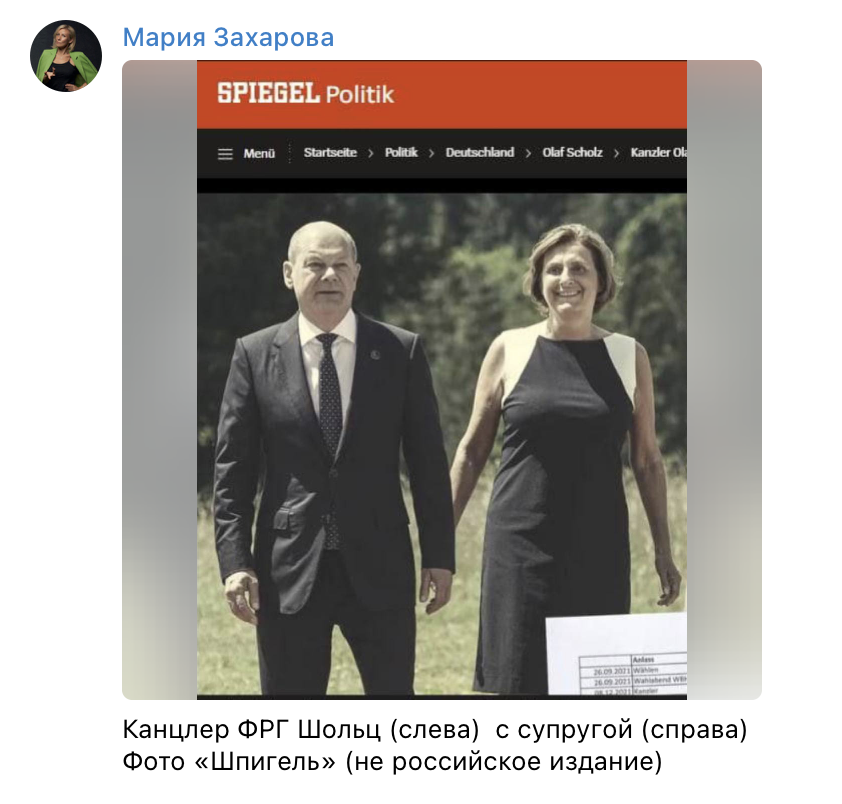The width and height of the screenshot is (842, 804).
Task: Click the chevron after the Politik breadcrumb
Action: pos(431,154)
